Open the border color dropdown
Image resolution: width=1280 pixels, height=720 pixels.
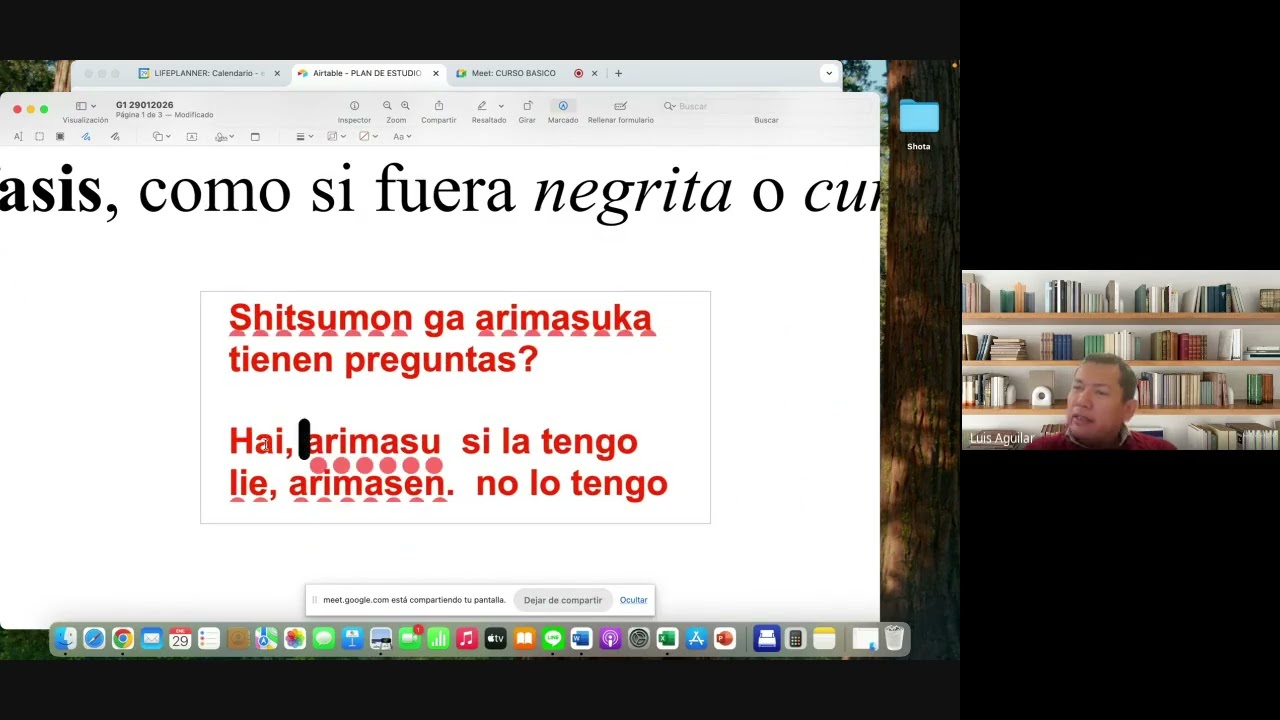336,136
